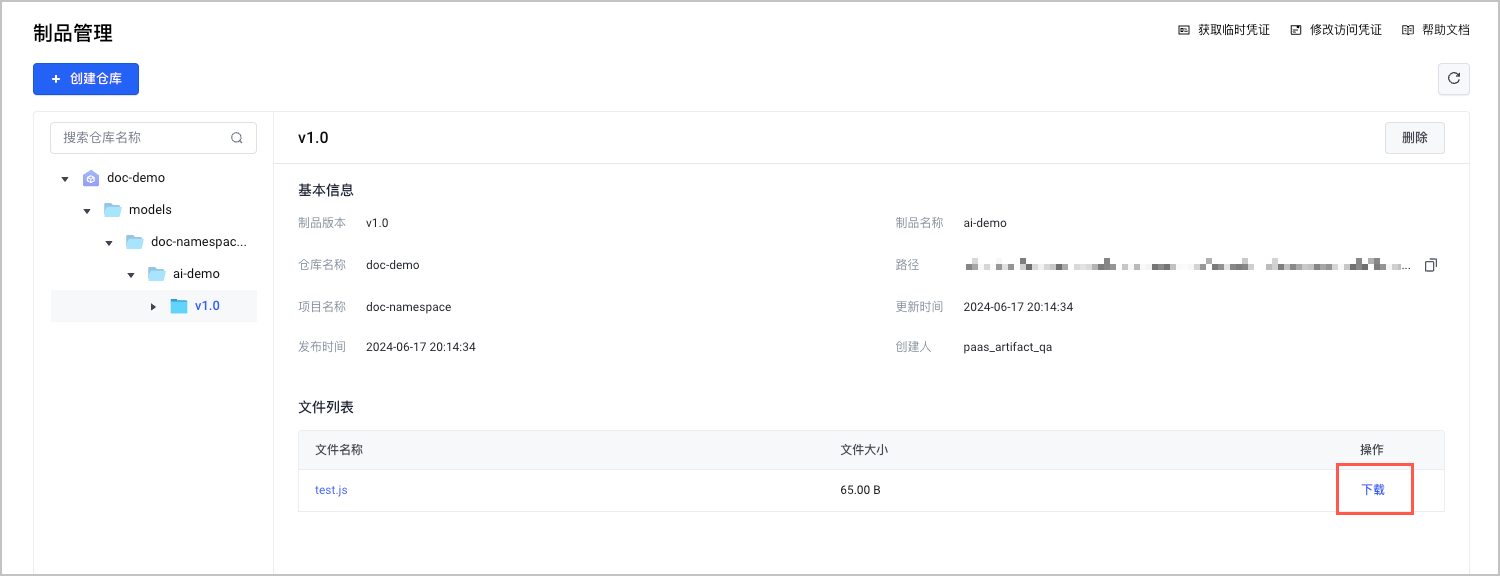Image resolution: width=1500 pixels, height=576 pixels.
Task: Open the 帮助文档 help link
Action: point(1436,30)
